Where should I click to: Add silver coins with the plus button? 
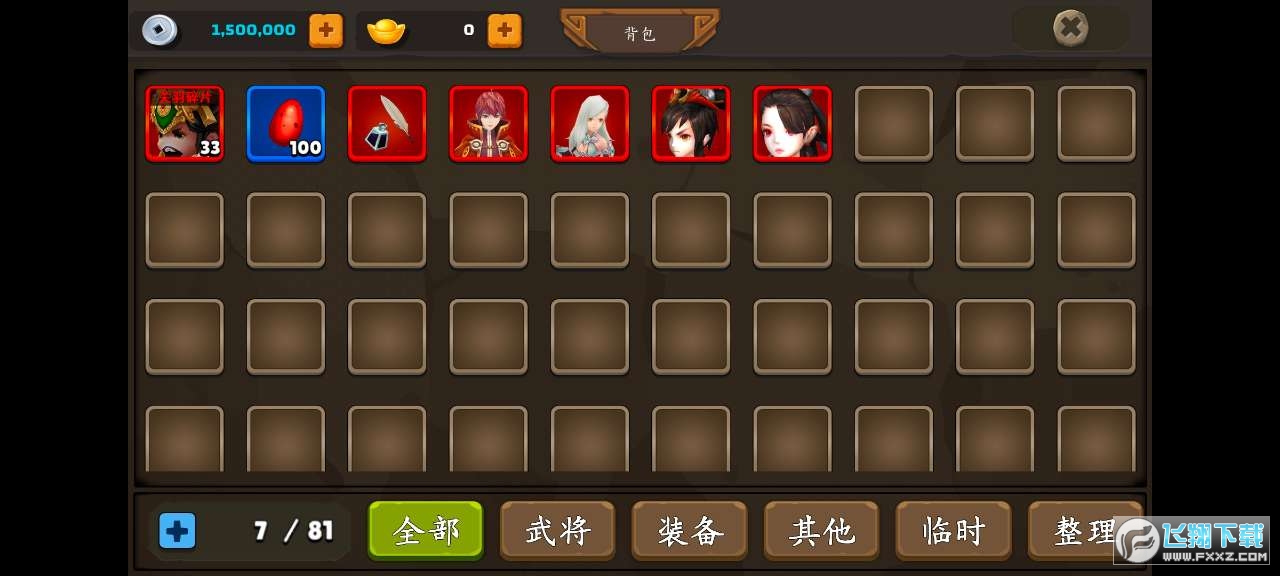[326, 31]
